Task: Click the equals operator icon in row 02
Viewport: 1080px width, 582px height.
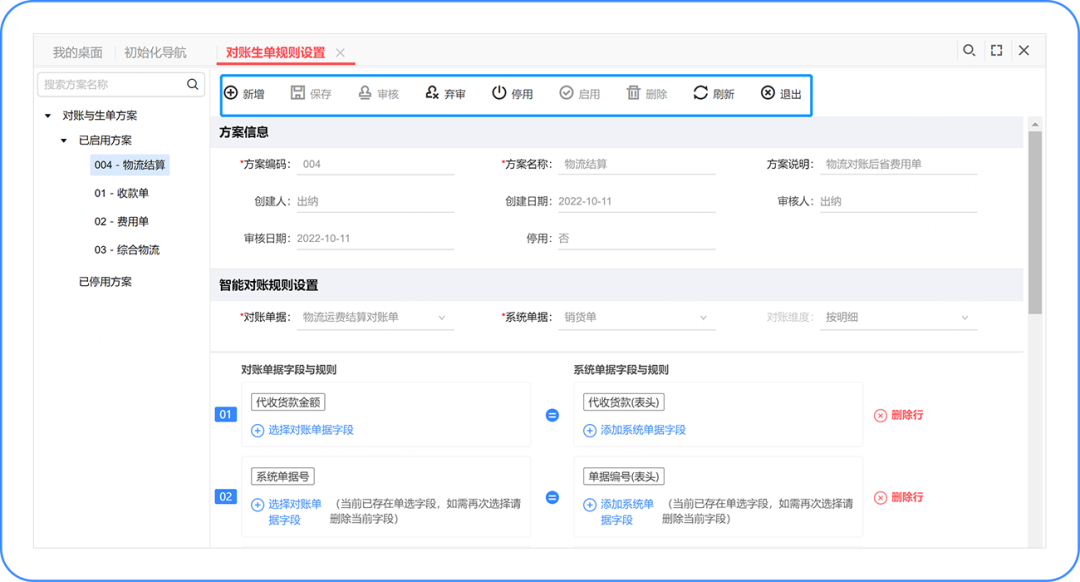Action: point(552,497)
